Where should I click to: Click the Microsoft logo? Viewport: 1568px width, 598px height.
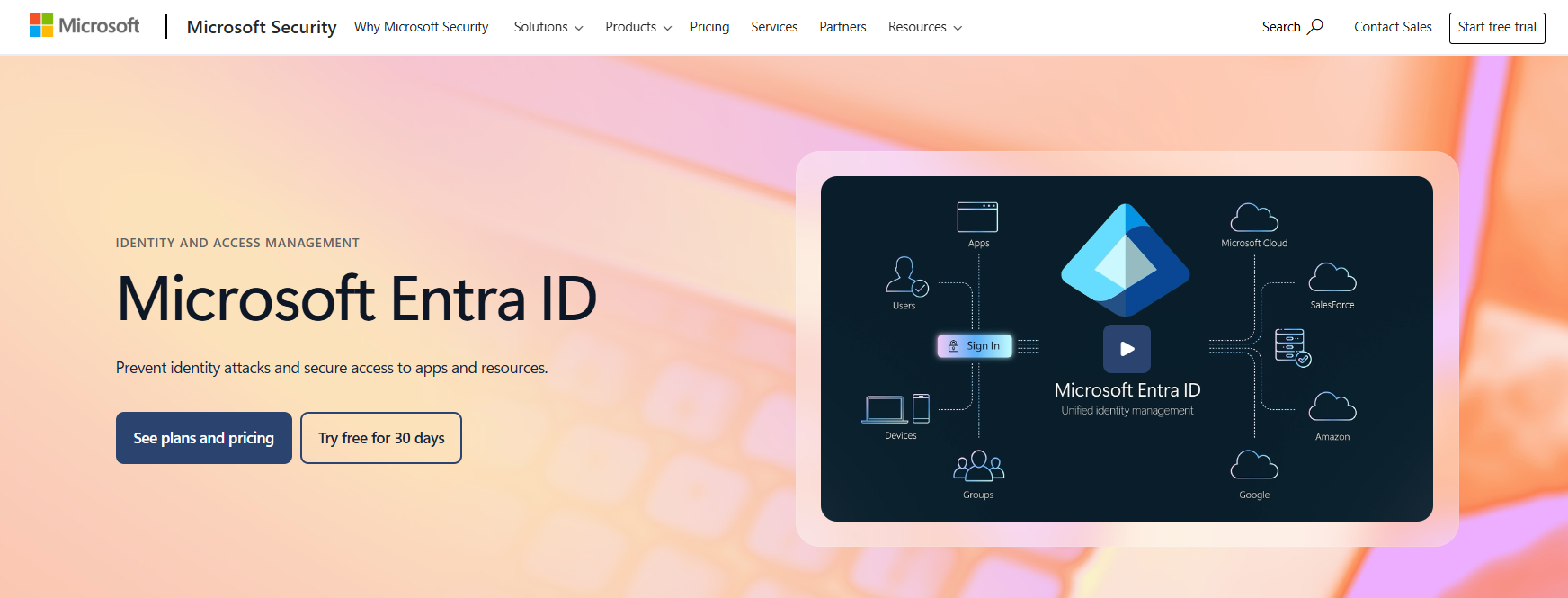85,26
